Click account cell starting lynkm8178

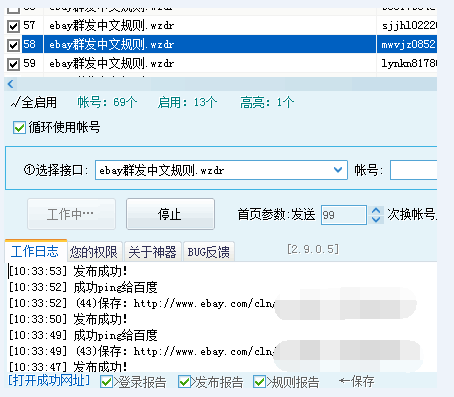coord(407,63)
